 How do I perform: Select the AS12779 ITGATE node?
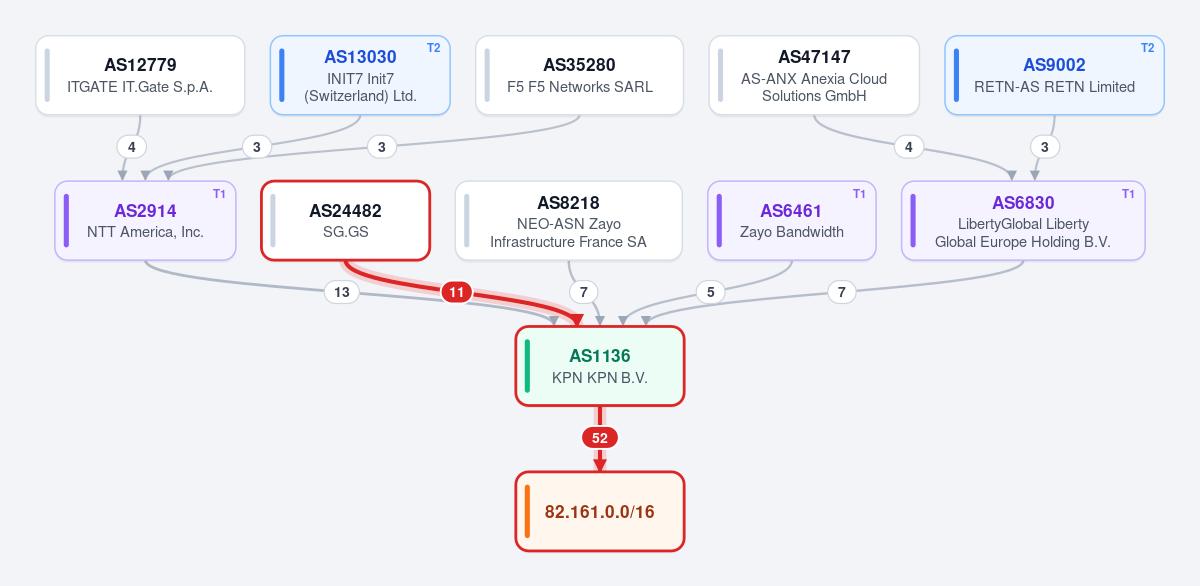[x=140, y=75]
